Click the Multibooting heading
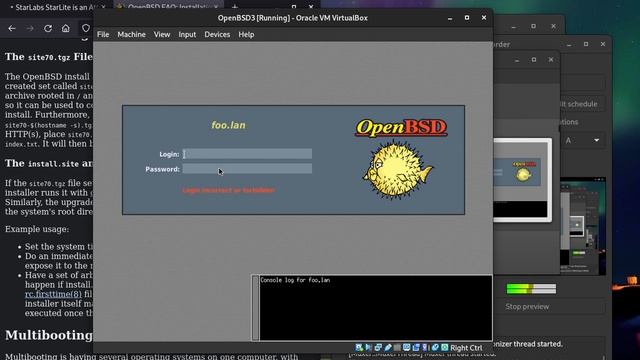640x360 pixels. [49, 335]
